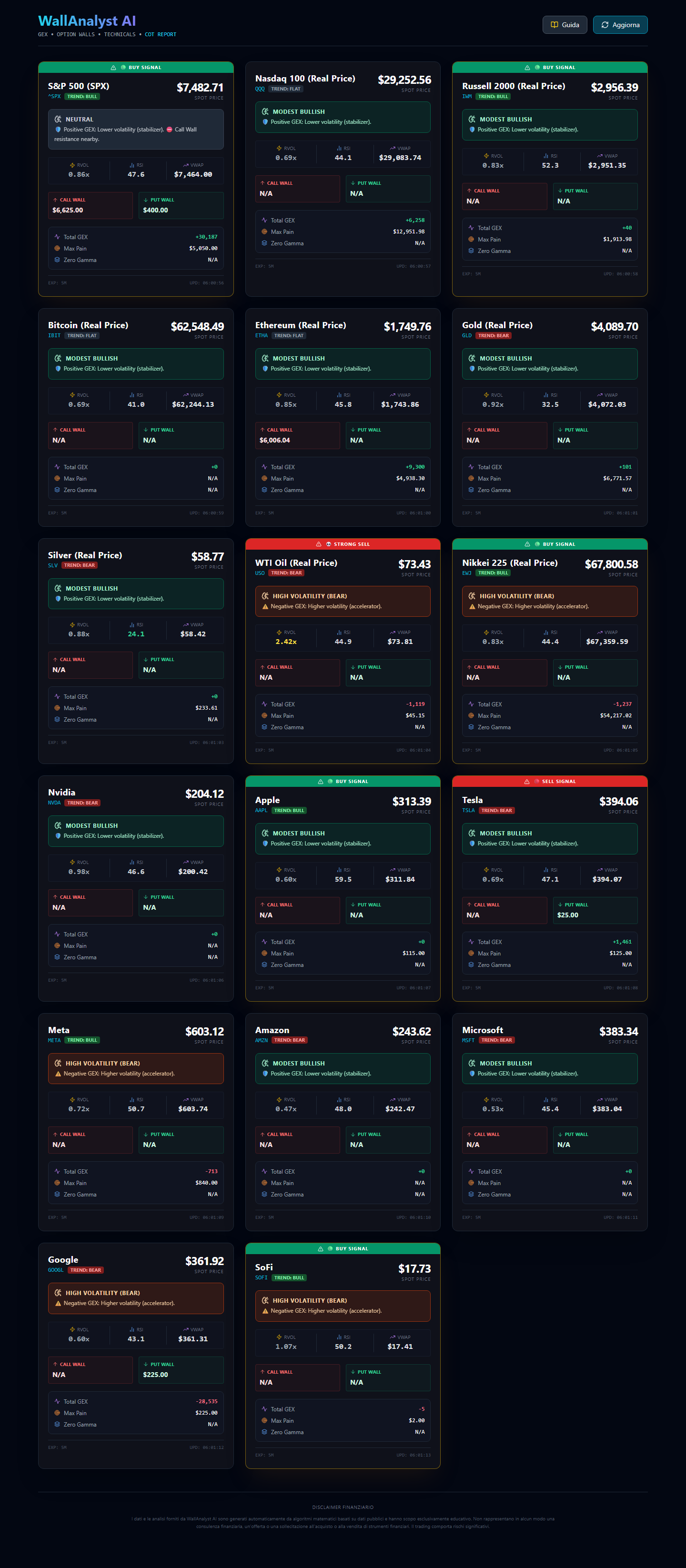Screen dimensions: 686x1568
Task: Click the Silver RSI value 24.1
Action: point(136,633)
